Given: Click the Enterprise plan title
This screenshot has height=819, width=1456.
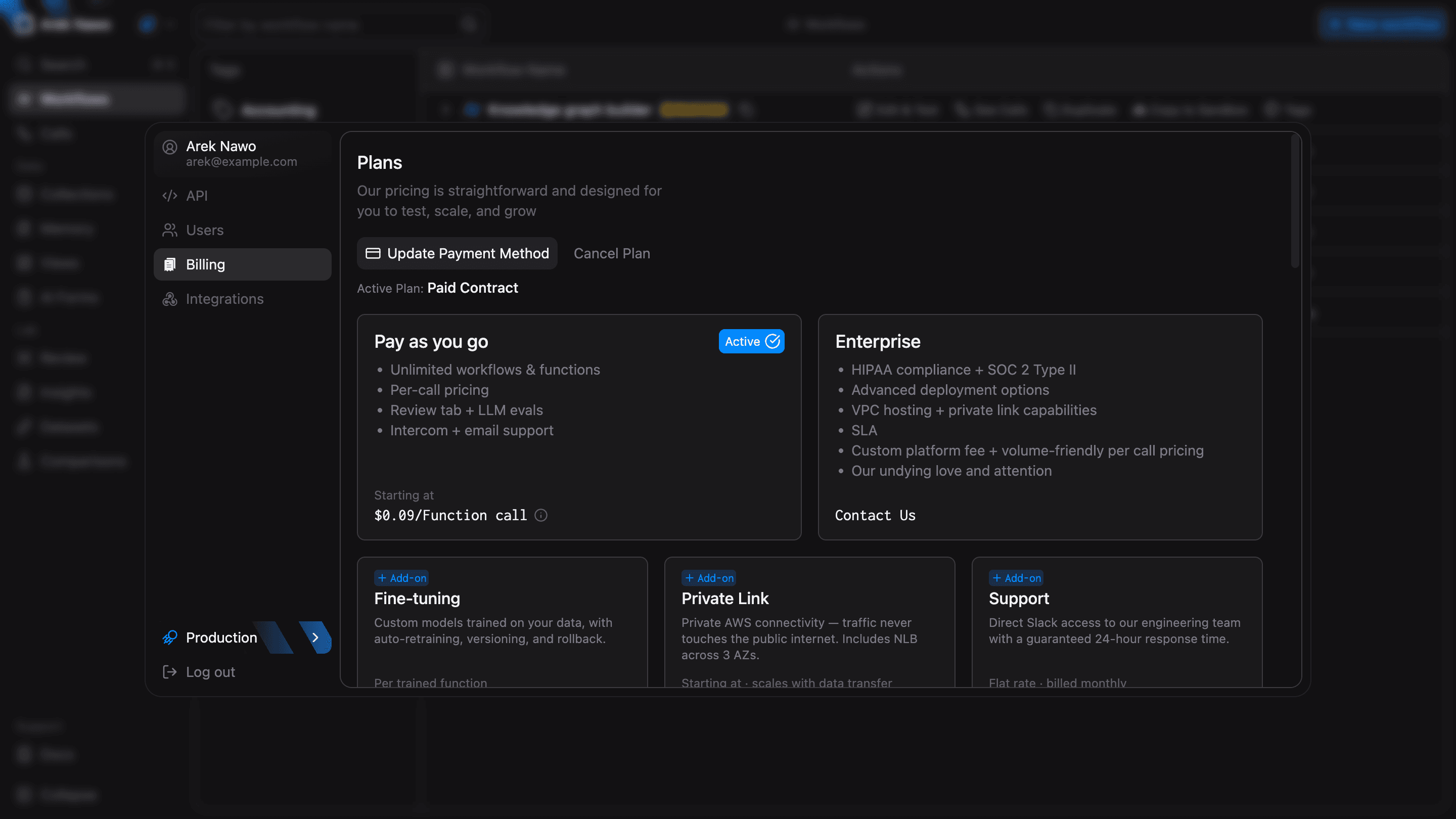Looking at the screenshot, I should pyautogui.click(x=878, y=341).
